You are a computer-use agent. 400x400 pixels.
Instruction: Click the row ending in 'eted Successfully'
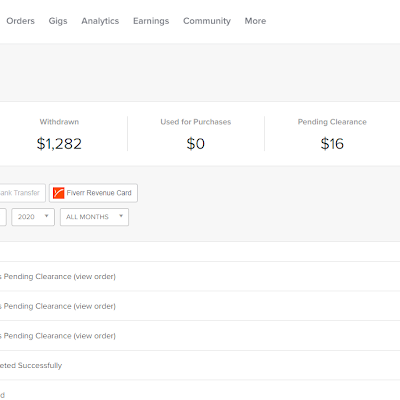(x=200, y=365)
